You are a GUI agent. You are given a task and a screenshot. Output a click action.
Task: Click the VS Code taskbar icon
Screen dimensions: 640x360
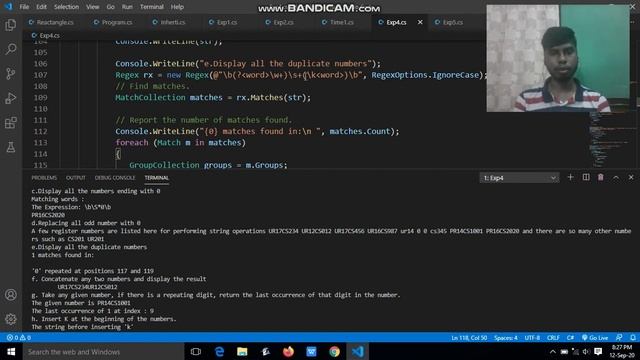(x=358, y=351)
